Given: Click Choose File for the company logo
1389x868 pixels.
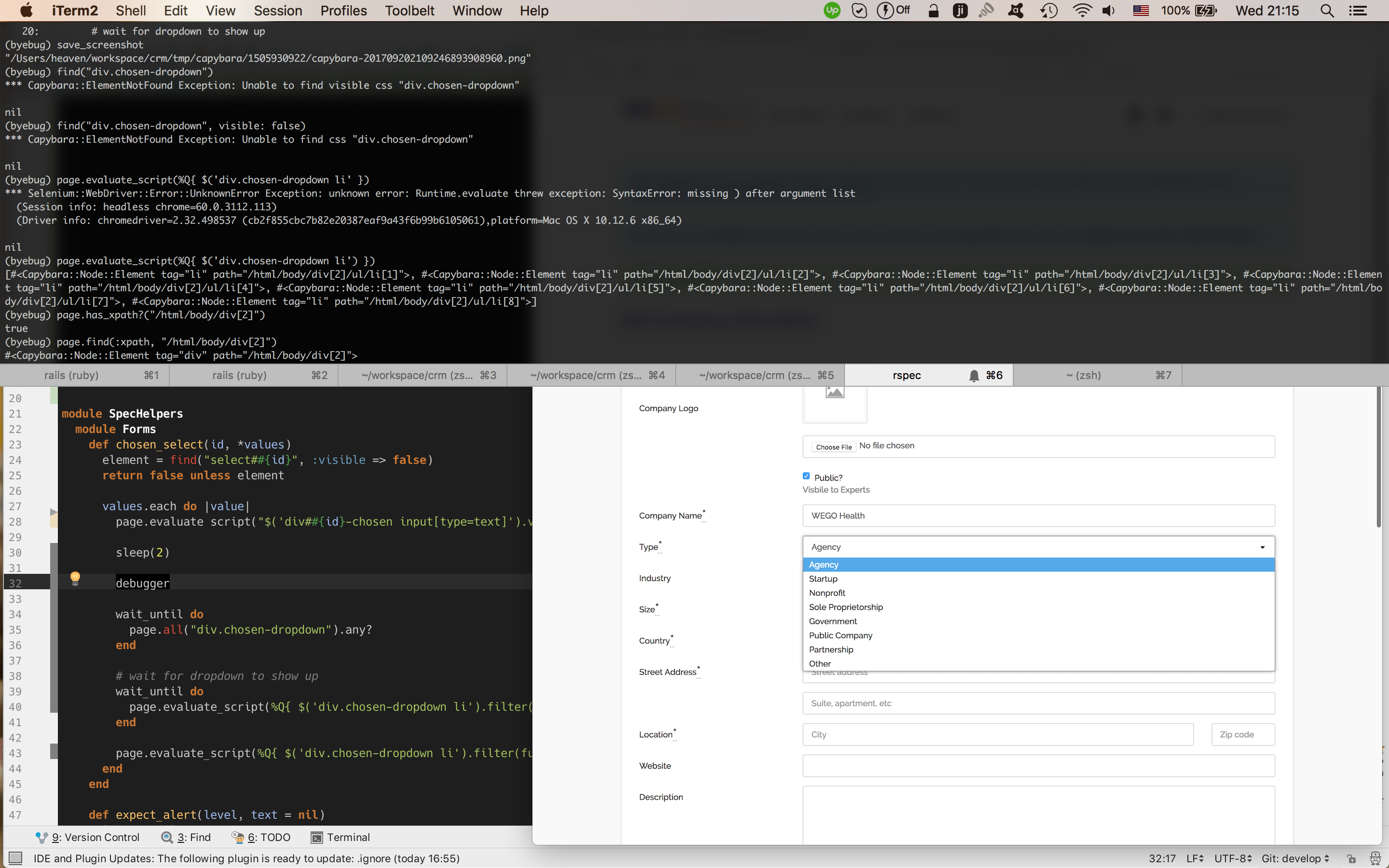Looking at the screenshot, I should pyautogui.click(x=833, y=446).
